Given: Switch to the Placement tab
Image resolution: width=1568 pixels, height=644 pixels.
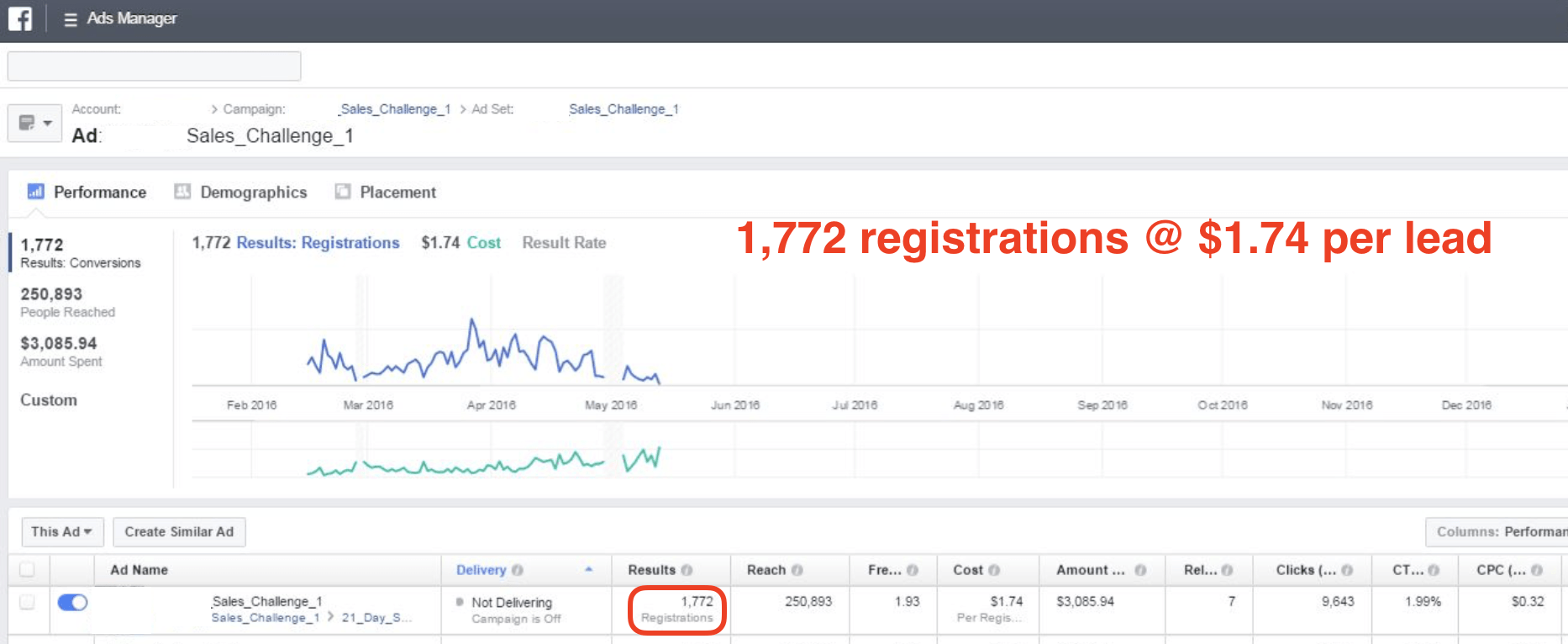Looking at the screenshot, I should (x=386, y=192).
